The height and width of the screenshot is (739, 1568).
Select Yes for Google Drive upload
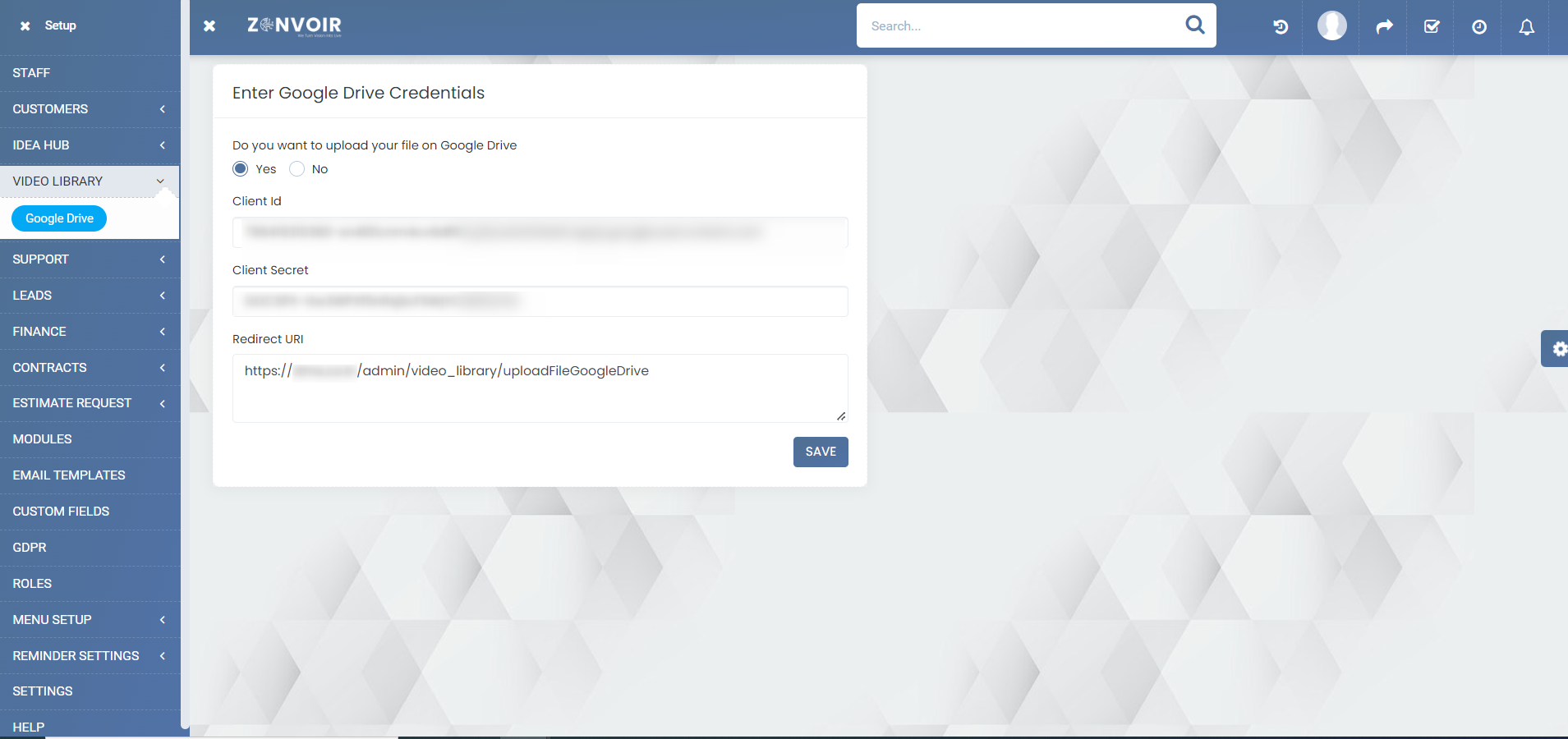240,169
